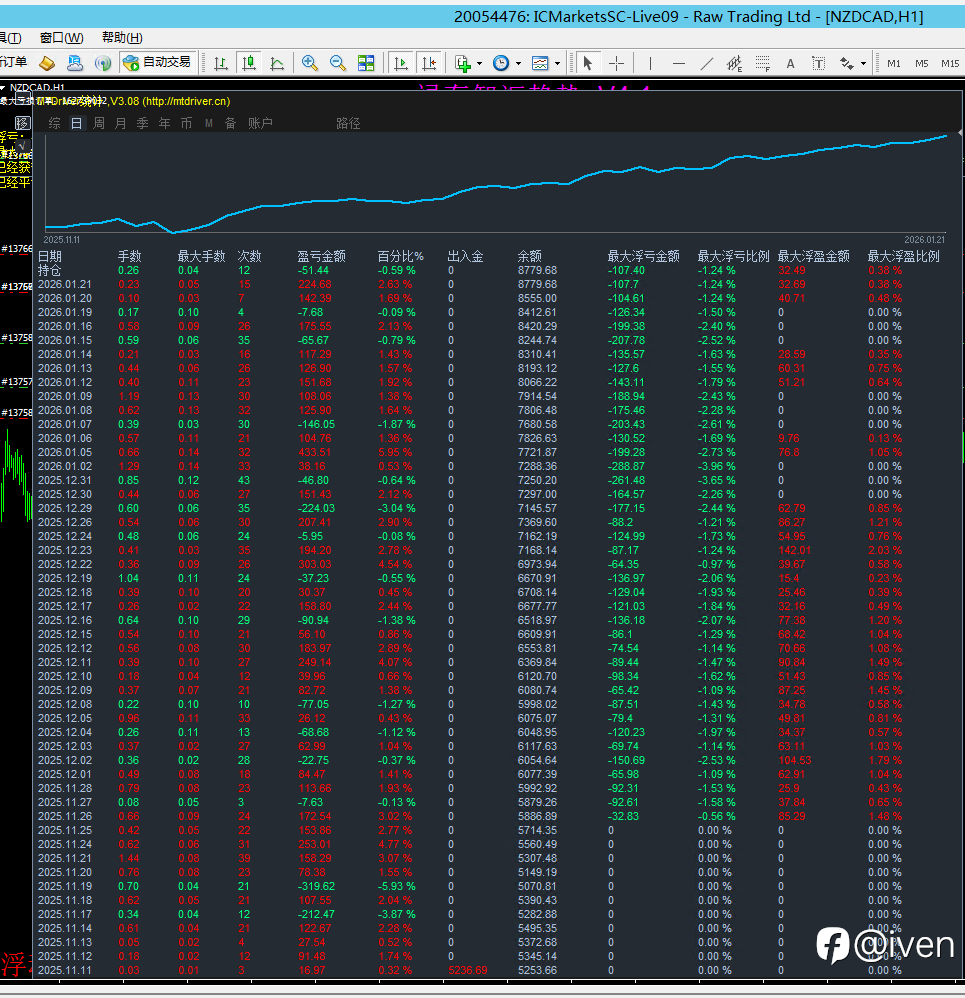The image size is (965, 998).
Task: Switch chart to bar chart mode
Action: (x=221, y=63)
